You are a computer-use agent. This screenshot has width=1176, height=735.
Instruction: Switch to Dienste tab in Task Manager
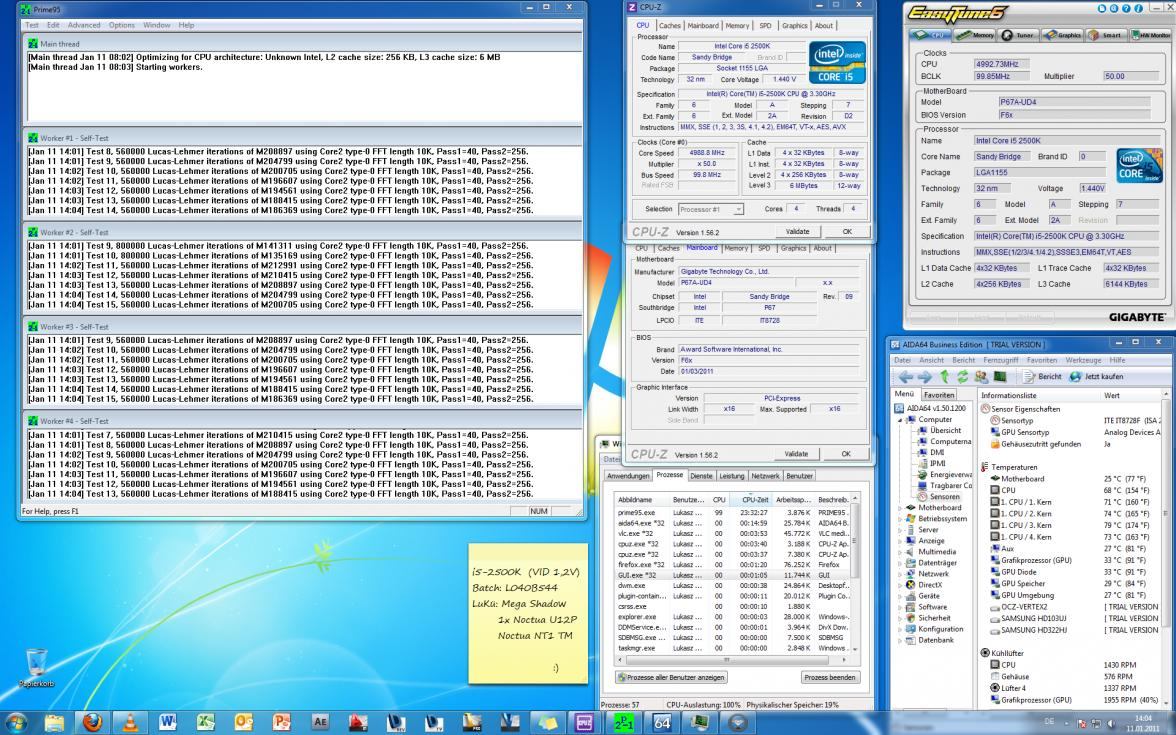pyautogui.click(x=701, y=476)
